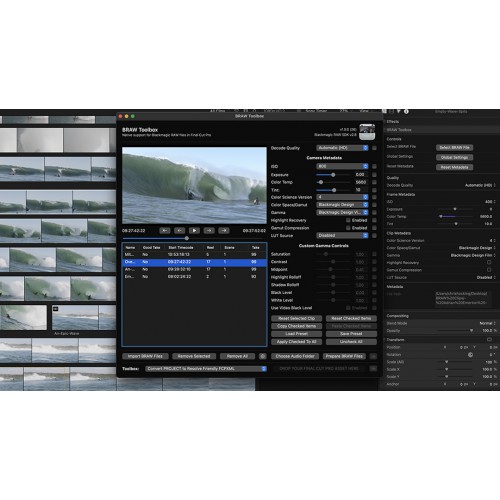Click the Load Preset button
This screenshot has width=500, height=500.
pos(296,334)
